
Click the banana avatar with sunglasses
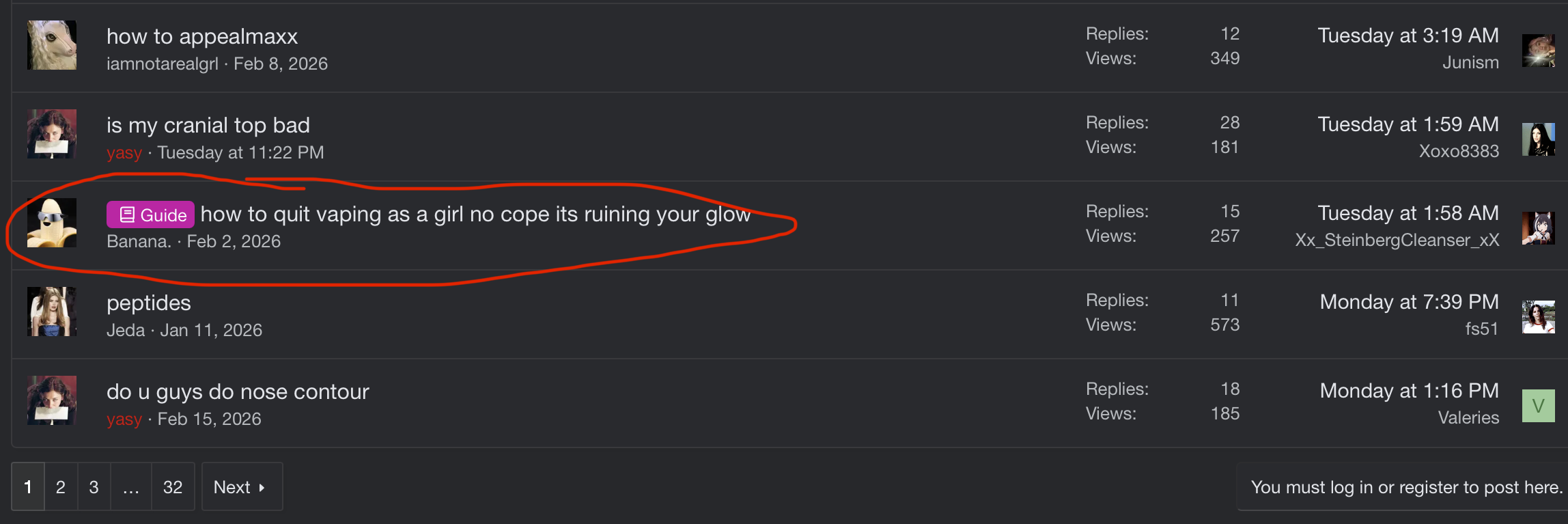[52, 223]
